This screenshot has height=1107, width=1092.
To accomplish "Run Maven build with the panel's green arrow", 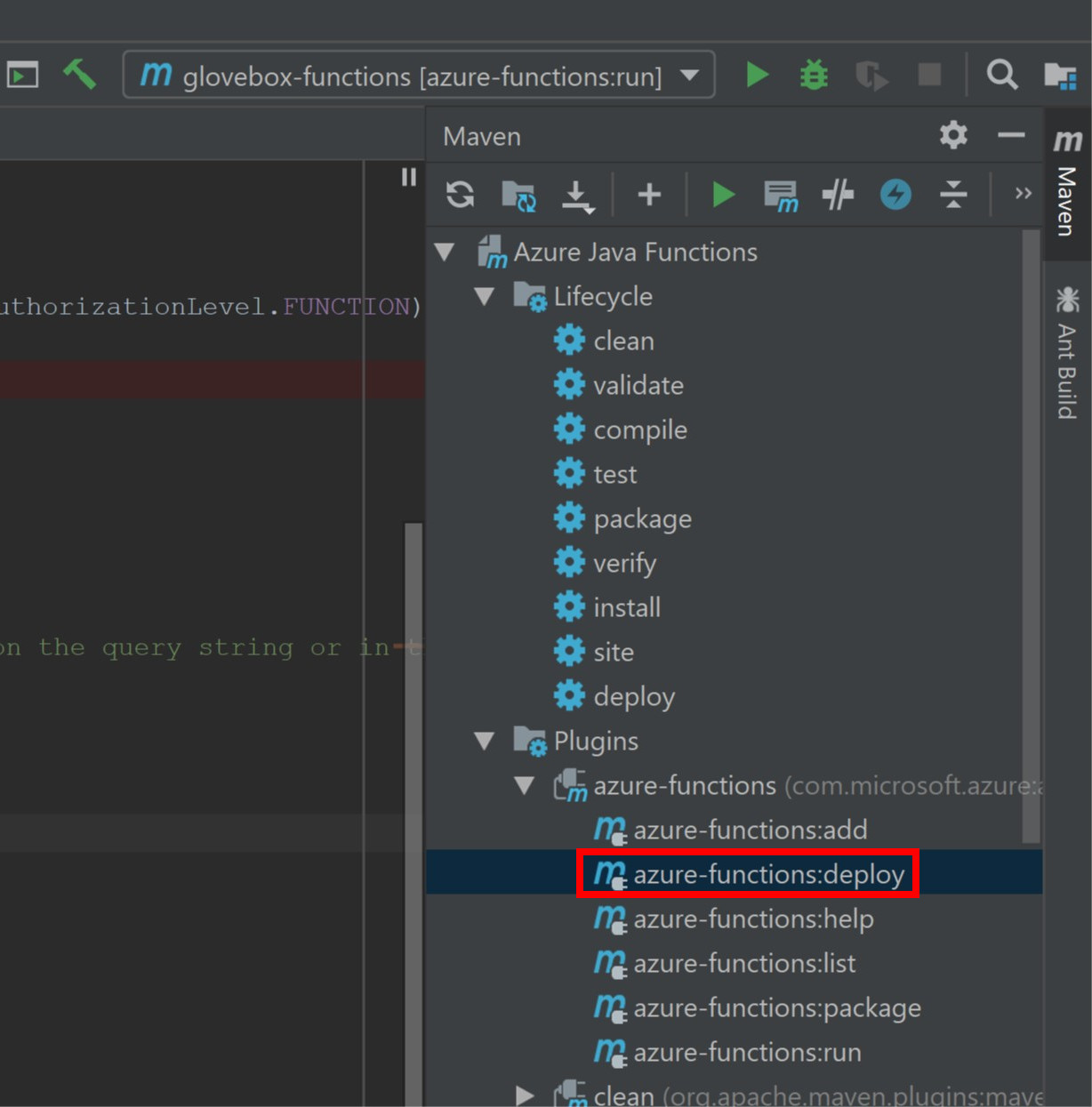I will [x=723, y=194].
